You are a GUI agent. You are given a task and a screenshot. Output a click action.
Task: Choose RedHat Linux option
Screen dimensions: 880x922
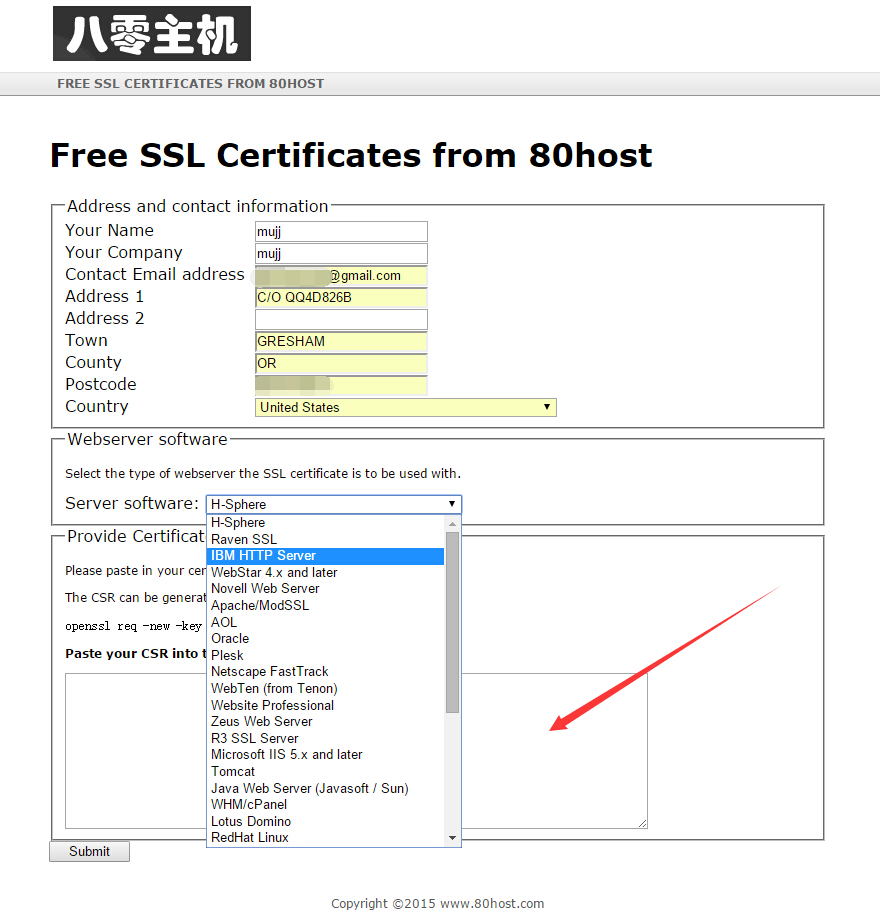(x=249, y=837)
